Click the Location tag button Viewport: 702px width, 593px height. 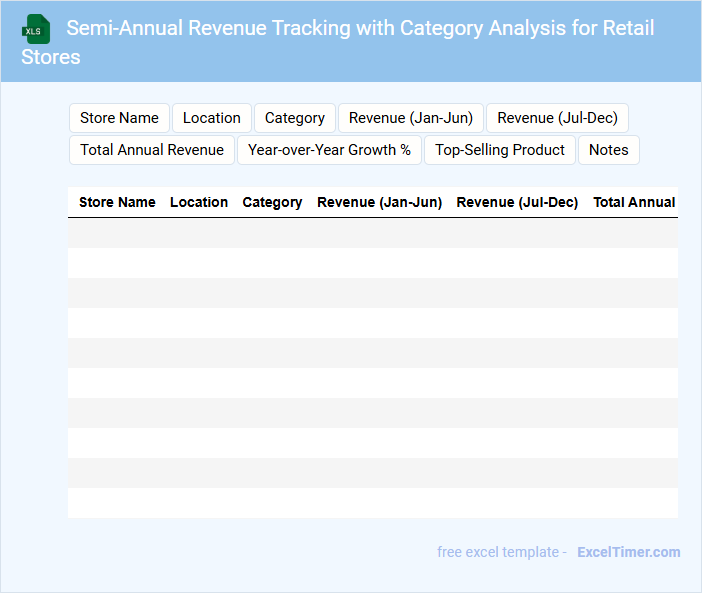click(211, 118)
